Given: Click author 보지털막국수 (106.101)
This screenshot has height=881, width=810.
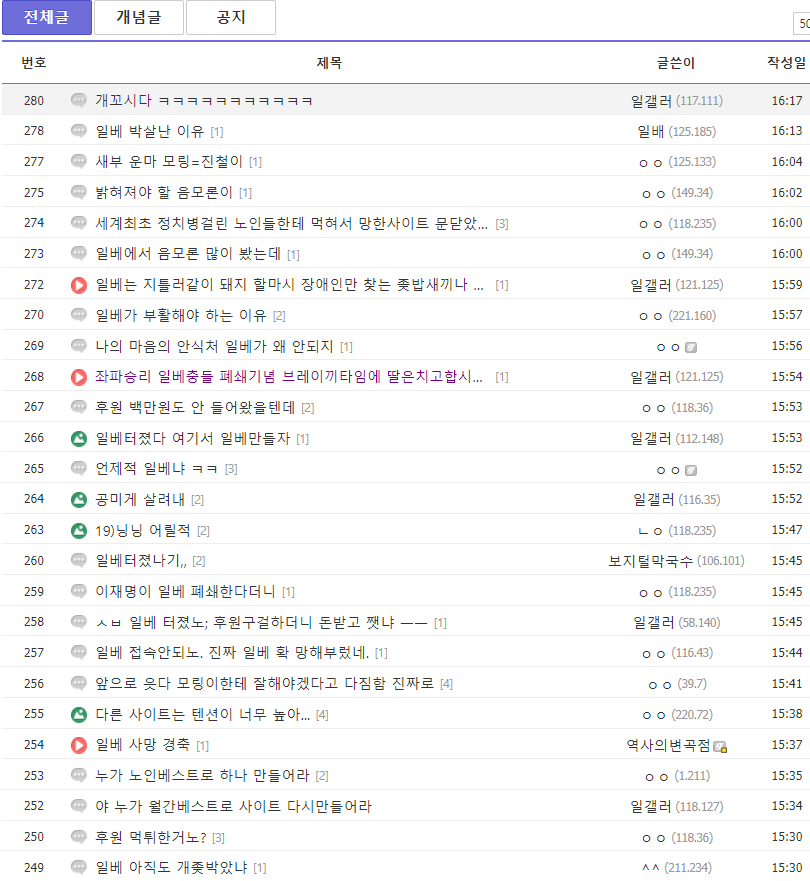Looking at the screenshot, I should pyautogui.click(x=676, y=561).
